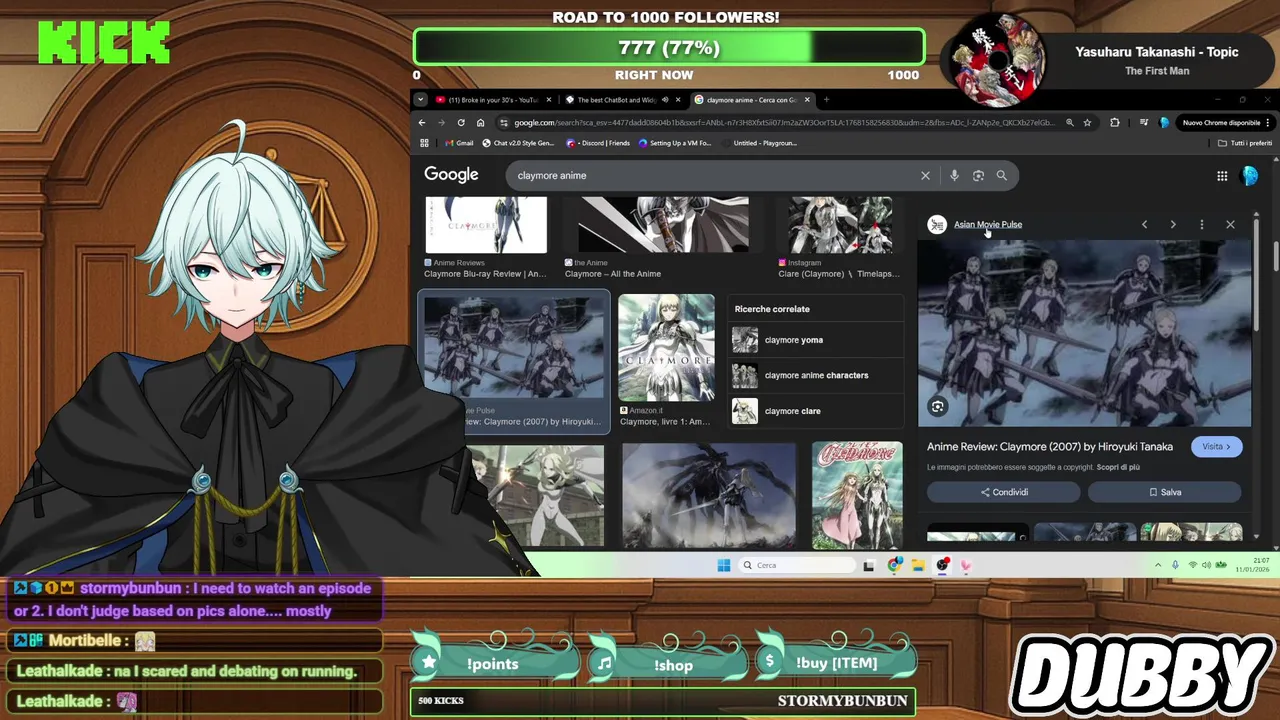This screenshot has height=720, width=1280.
Task: Open the Amazon.it Claymore livre thumbnail
Action: (666, 347)
